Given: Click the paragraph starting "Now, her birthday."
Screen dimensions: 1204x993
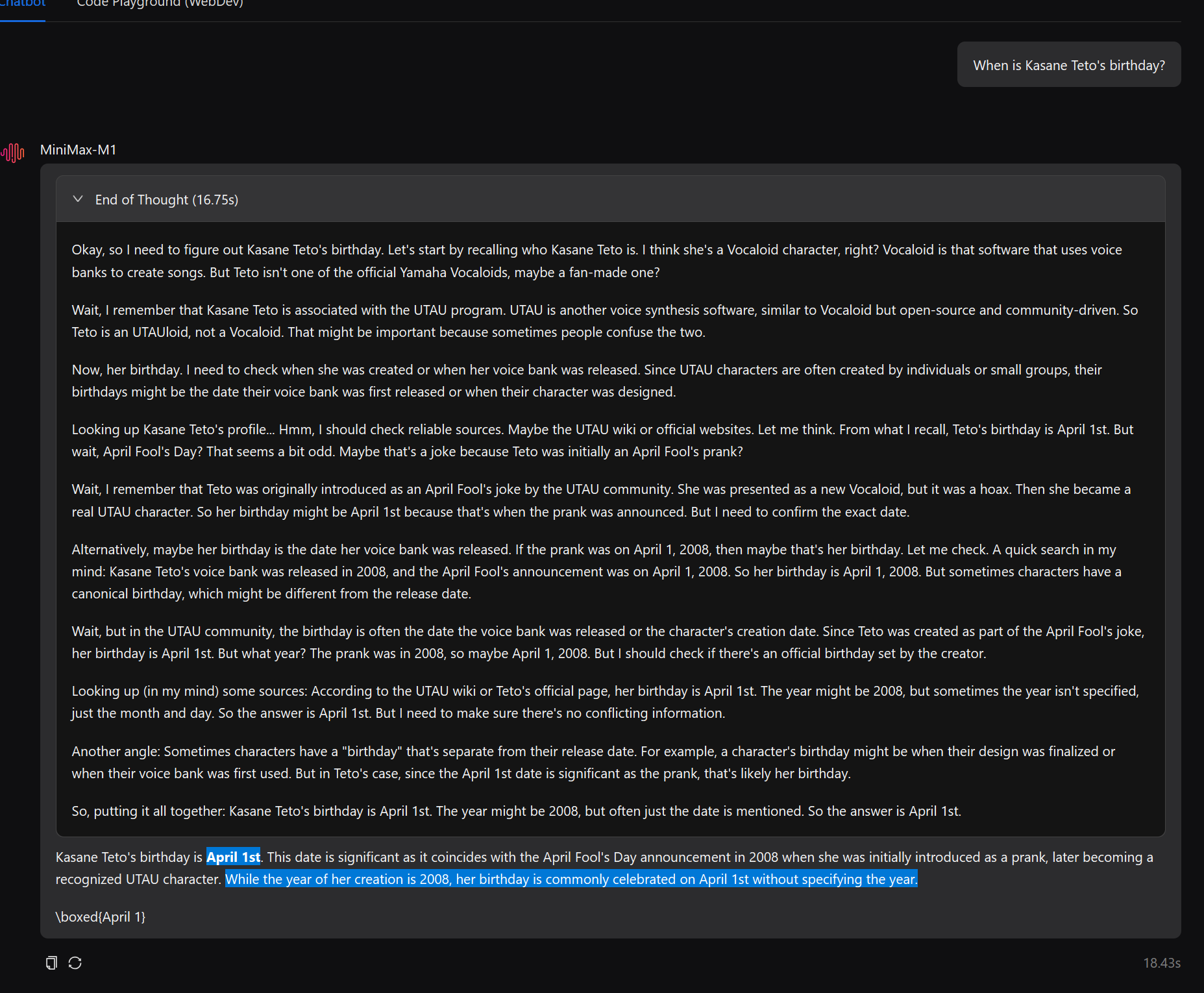Looking at the screenshot, I should pyautogui.click(x=587, y=381).
